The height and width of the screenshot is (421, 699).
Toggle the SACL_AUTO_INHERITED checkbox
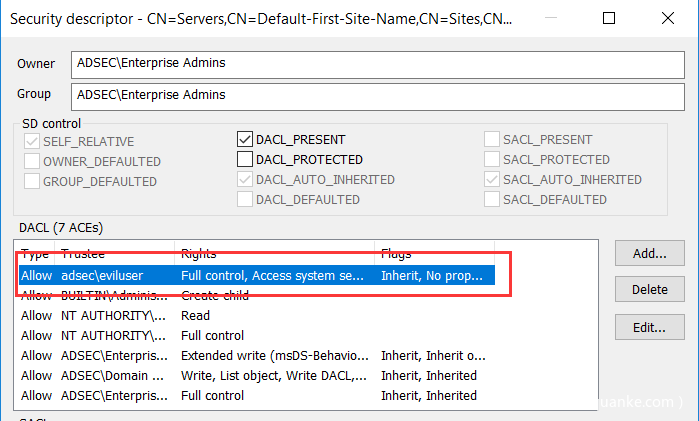(x=492, y=180)
